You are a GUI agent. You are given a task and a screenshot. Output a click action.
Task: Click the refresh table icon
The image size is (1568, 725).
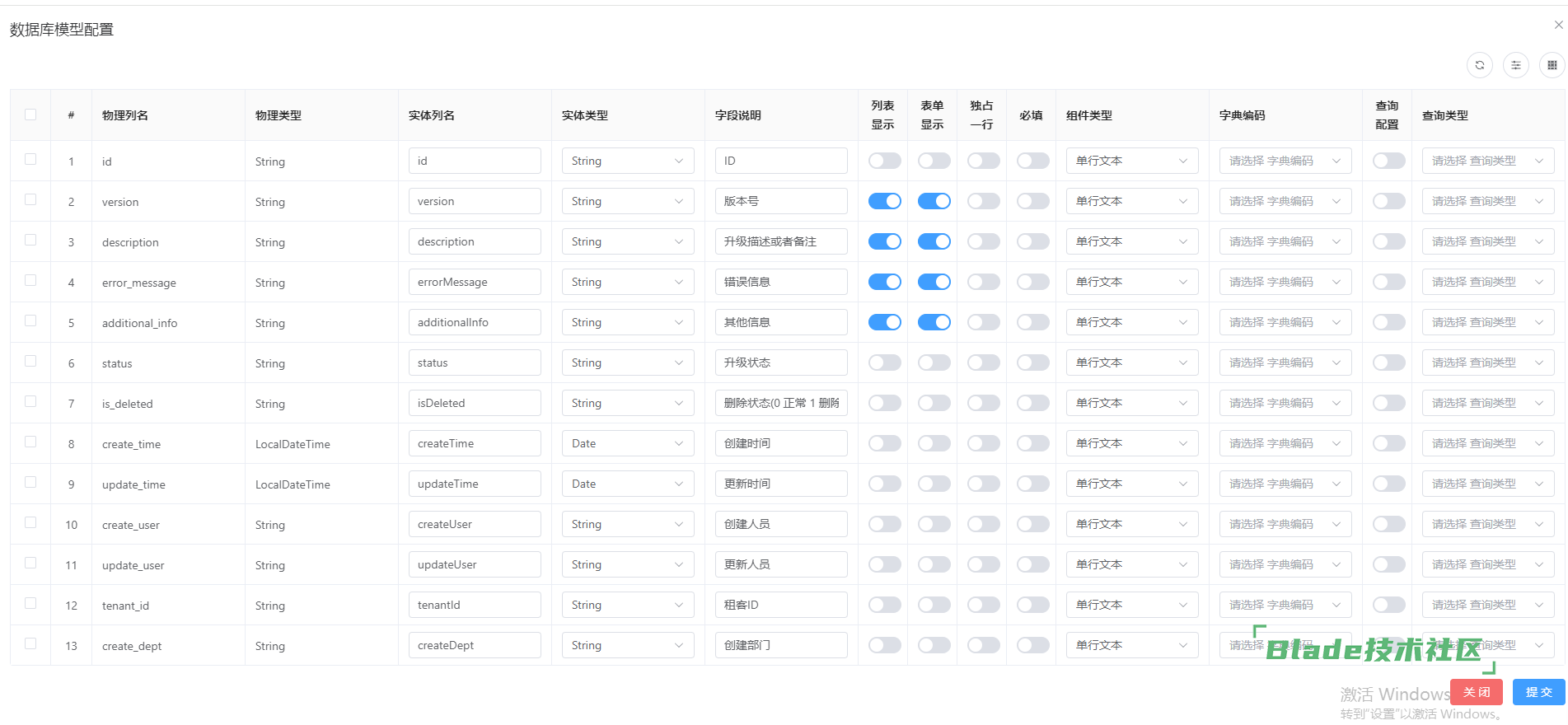point(1479,65)
